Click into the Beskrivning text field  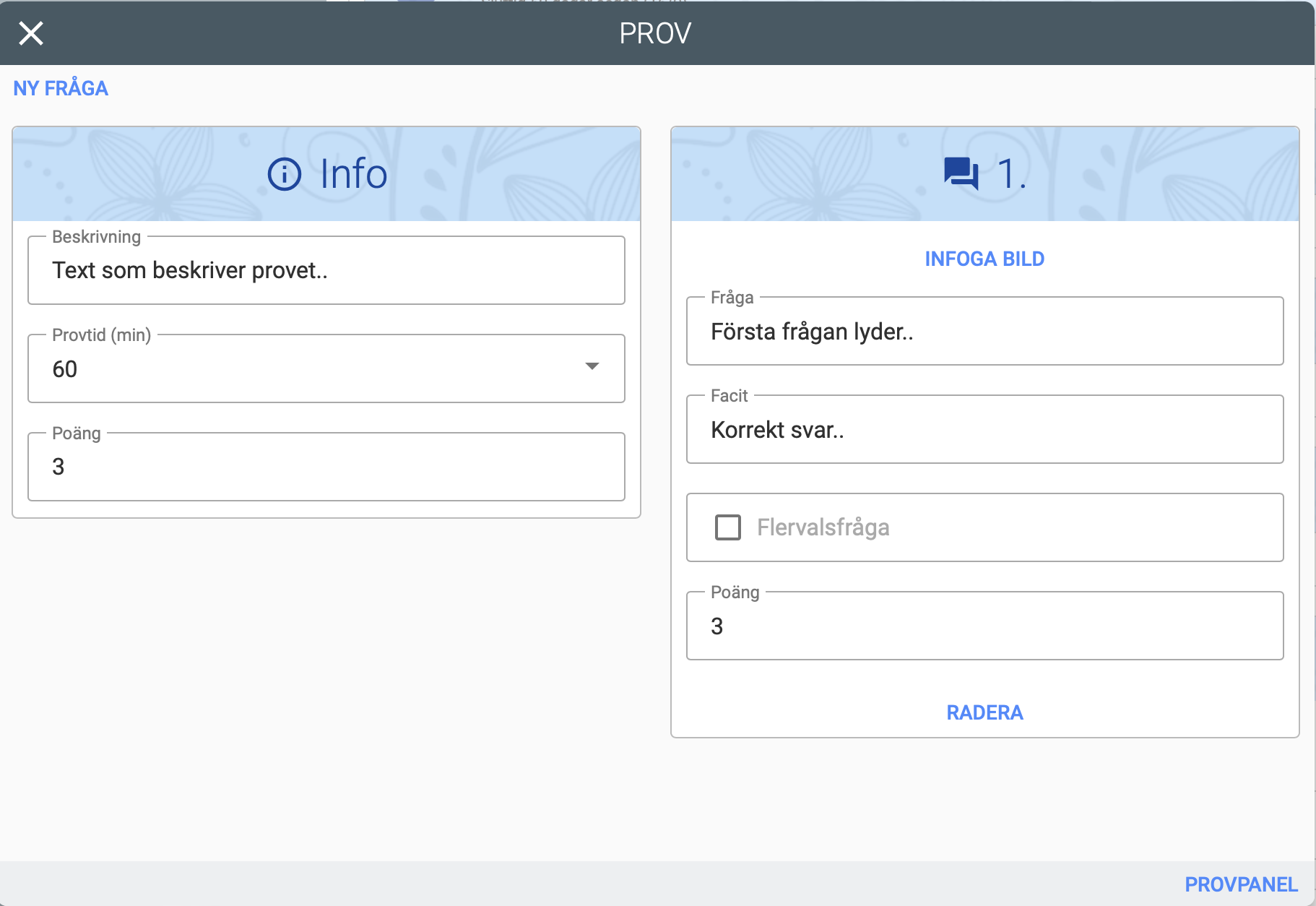326,271
